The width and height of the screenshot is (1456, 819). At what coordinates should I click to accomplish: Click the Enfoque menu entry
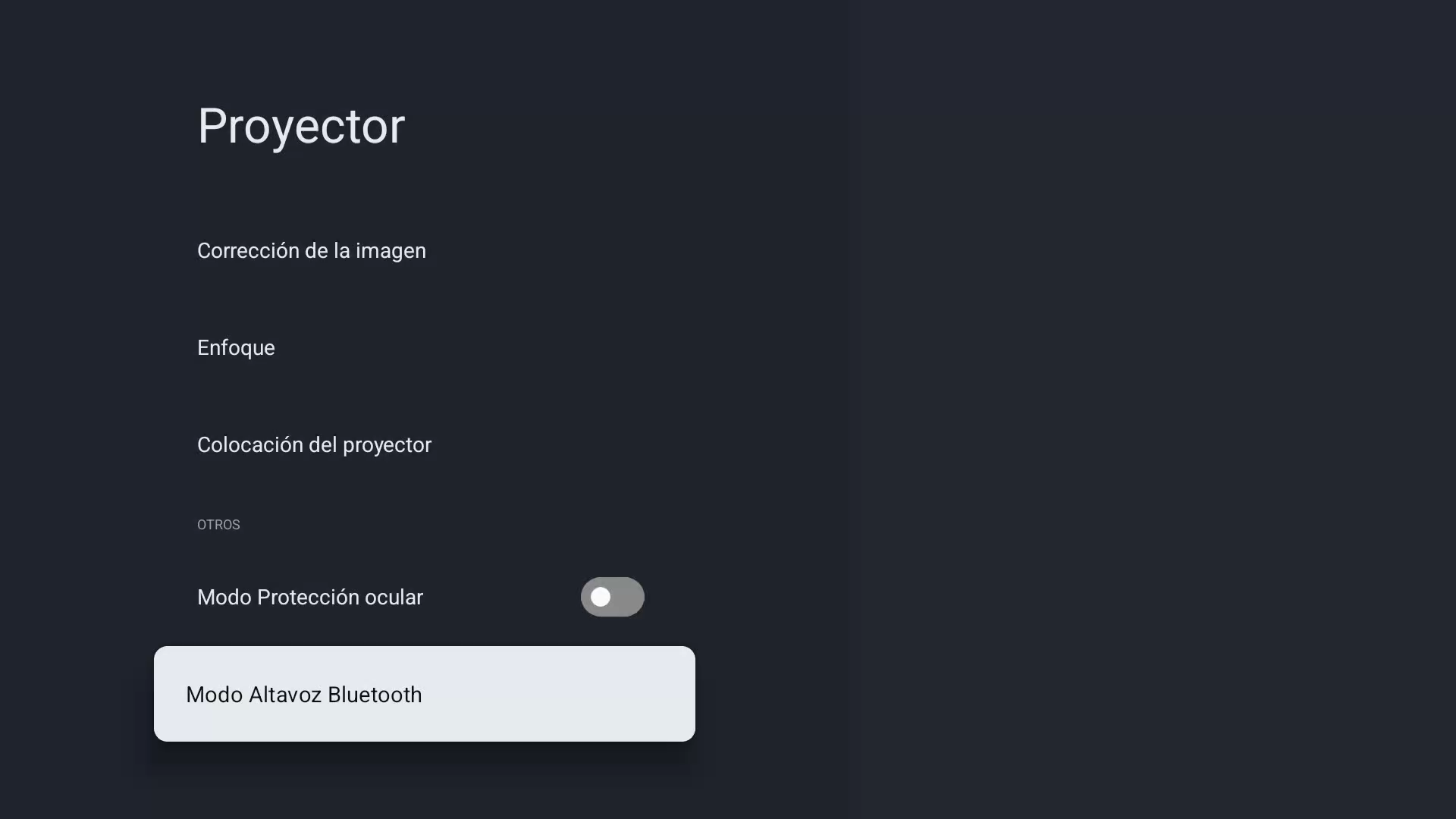(x=236, y=348)
